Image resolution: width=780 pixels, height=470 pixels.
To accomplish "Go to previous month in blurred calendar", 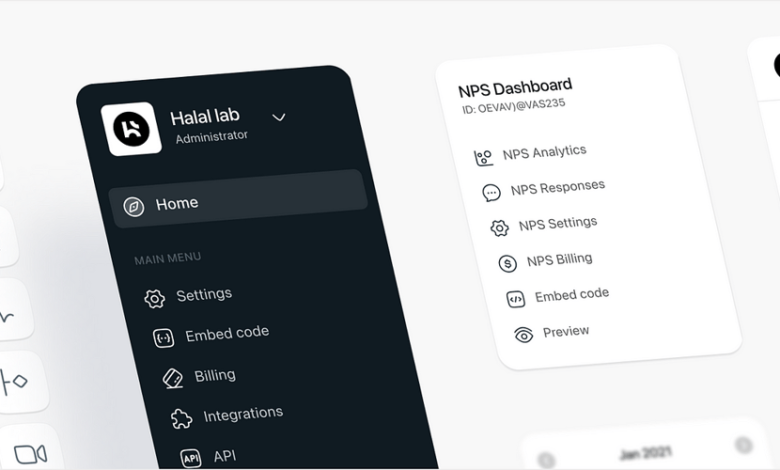I will (x=546, y=459).
